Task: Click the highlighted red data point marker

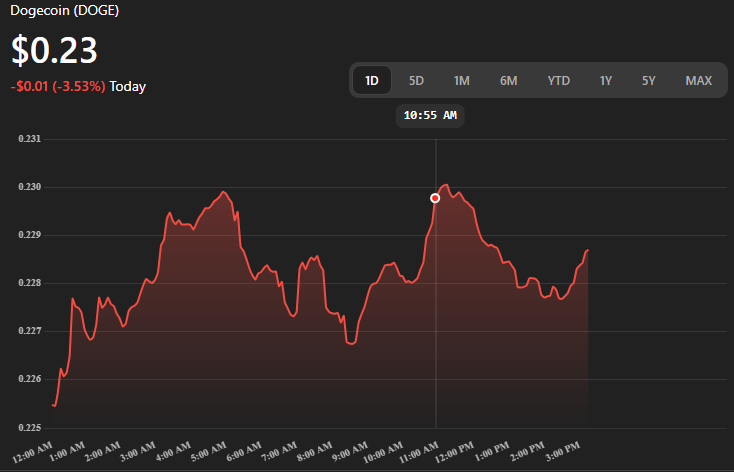Action: click(x=435, y=198)
